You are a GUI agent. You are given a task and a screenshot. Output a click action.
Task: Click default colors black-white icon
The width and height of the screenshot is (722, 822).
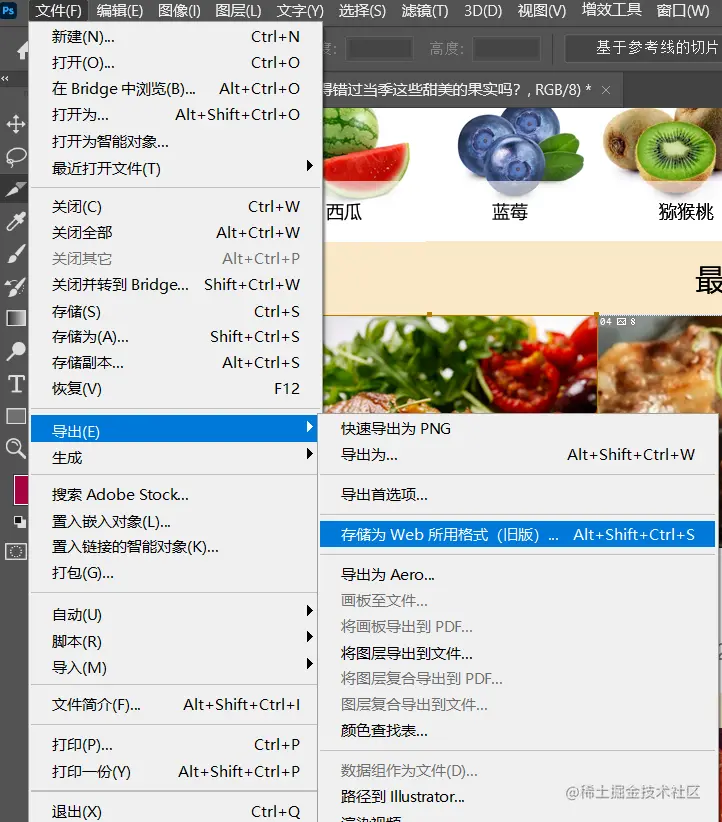(x=19, y=522)
